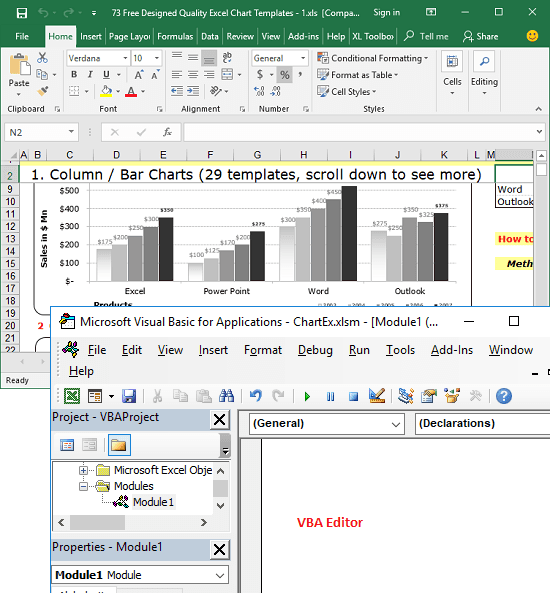Click the Wrap Text icon

[x=227, y=57]
